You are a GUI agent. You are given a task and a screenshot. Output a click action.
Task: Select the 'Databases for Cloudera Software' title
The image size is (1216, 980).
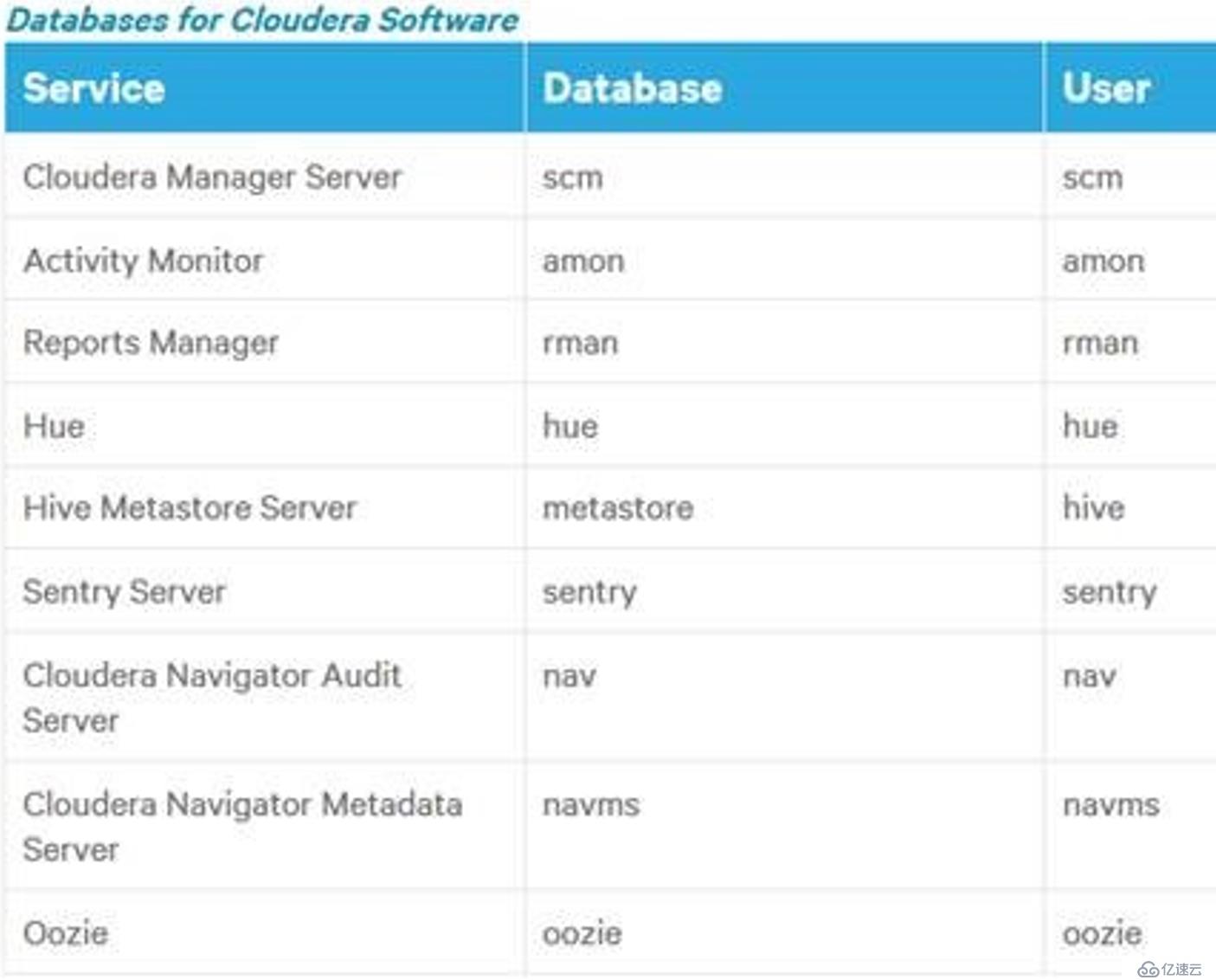coord(262,19)
